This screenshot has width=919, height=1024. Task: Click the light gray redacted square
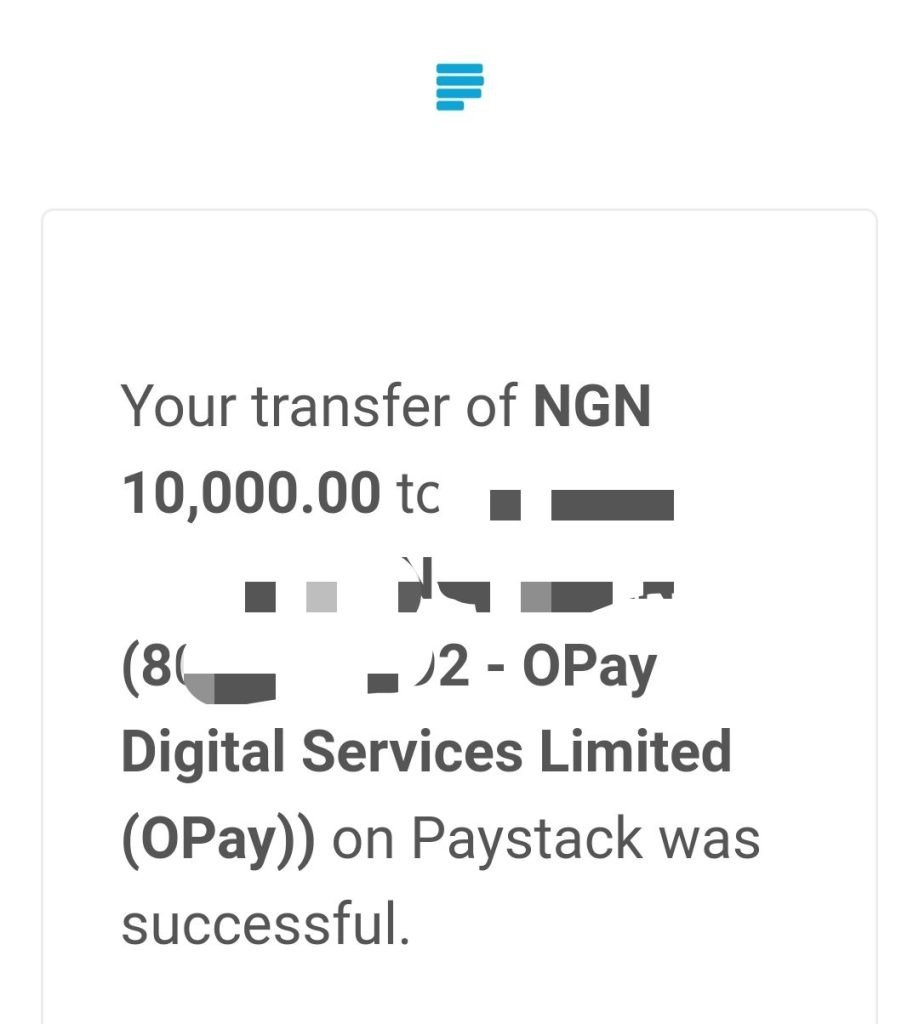[x=321, y=597]
